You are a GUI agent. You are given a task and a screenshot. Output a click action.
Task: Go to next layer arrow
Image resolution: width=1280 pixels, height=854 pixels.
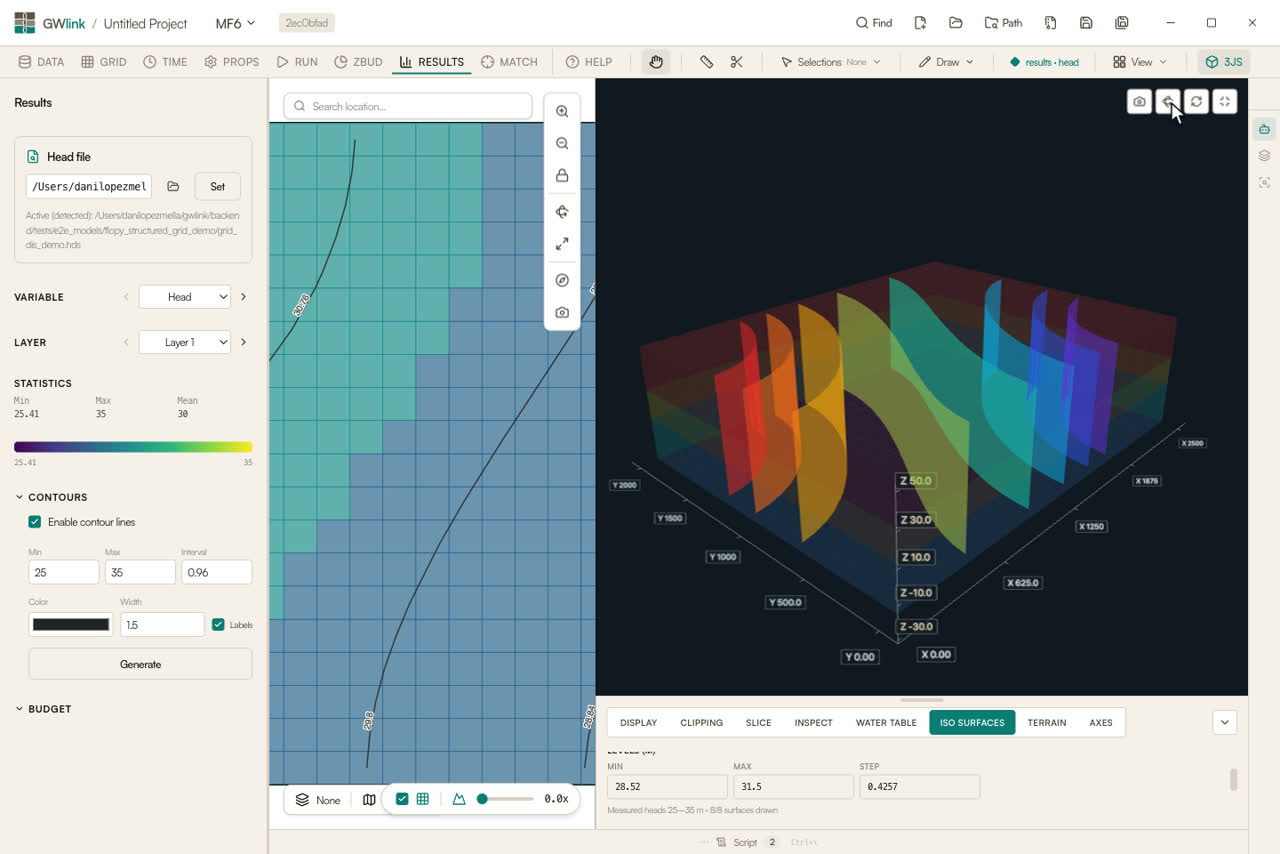click(x=243, y=342)
